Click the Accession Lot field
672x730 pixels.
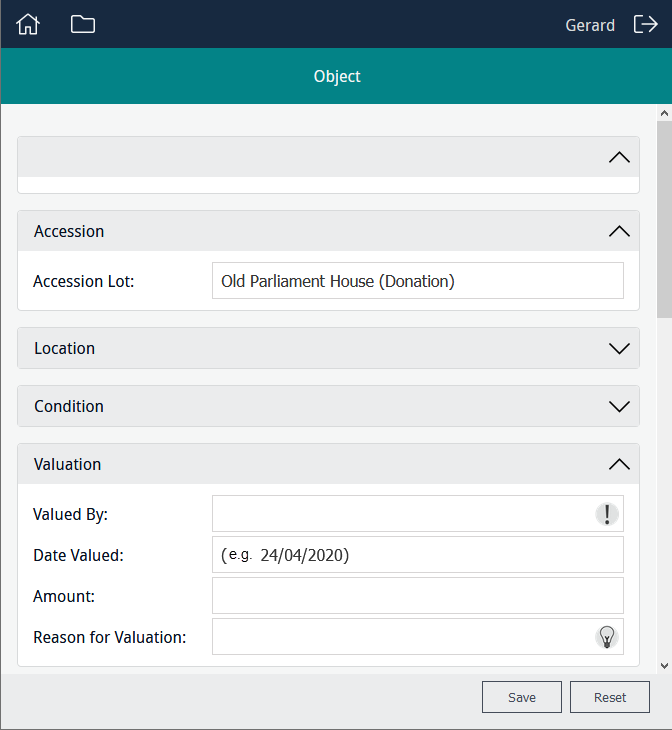coord(417,281)
